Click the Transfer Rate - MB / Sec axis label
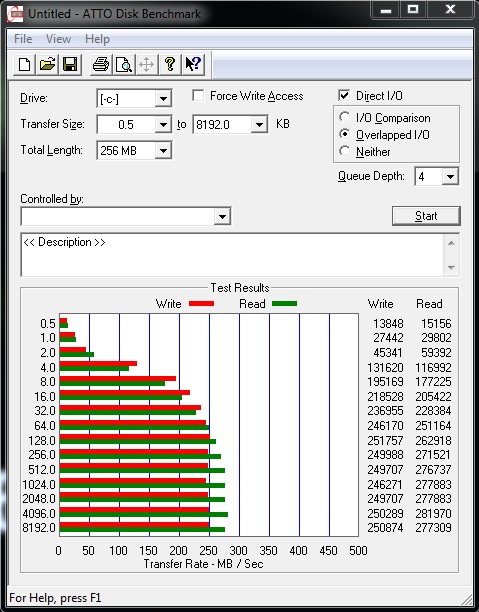Screen dimensions: 479x612 coord(203,564)
